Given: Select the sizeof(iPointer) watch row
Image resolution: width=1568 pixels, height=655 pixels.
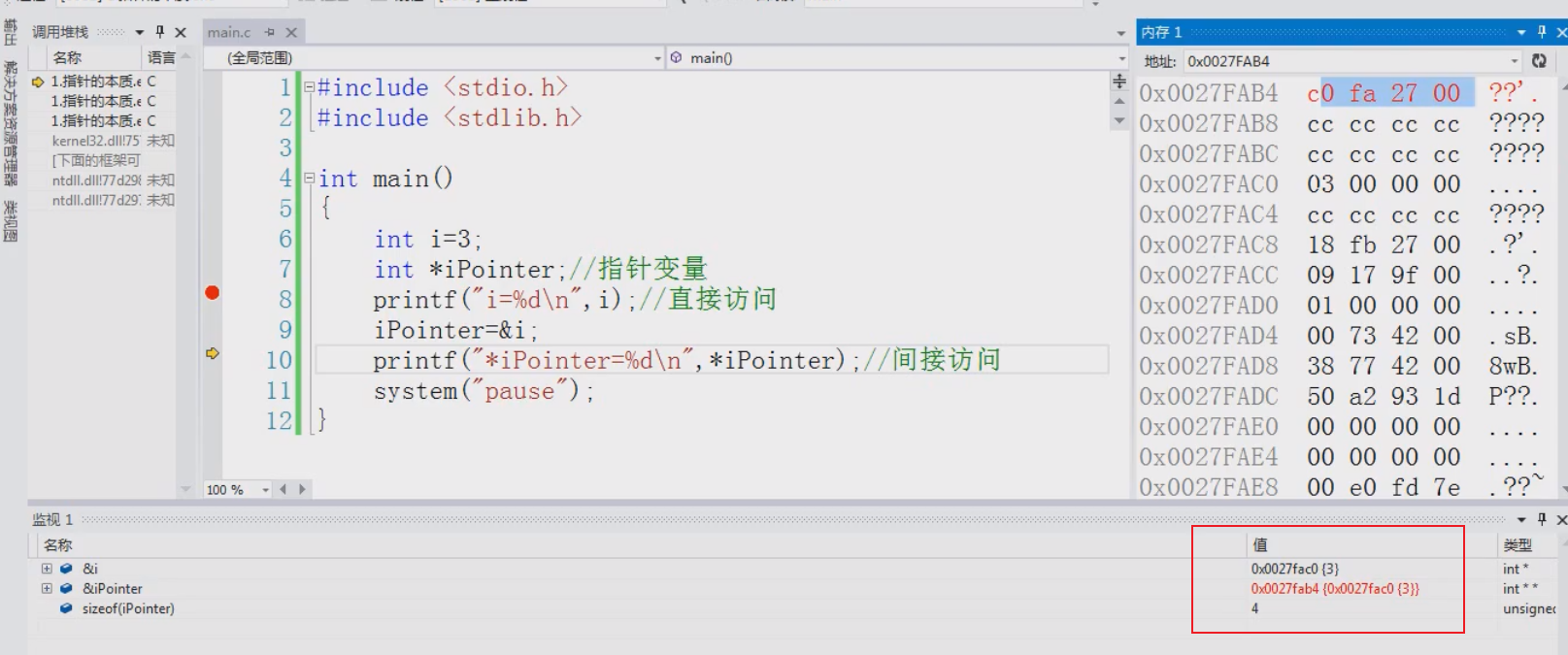Looking at the screenshot, I should coord(796,608).
